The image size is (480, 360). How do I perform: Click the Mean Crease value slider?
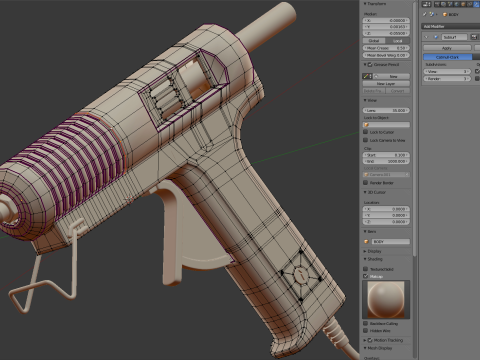[x=386, y=48]
